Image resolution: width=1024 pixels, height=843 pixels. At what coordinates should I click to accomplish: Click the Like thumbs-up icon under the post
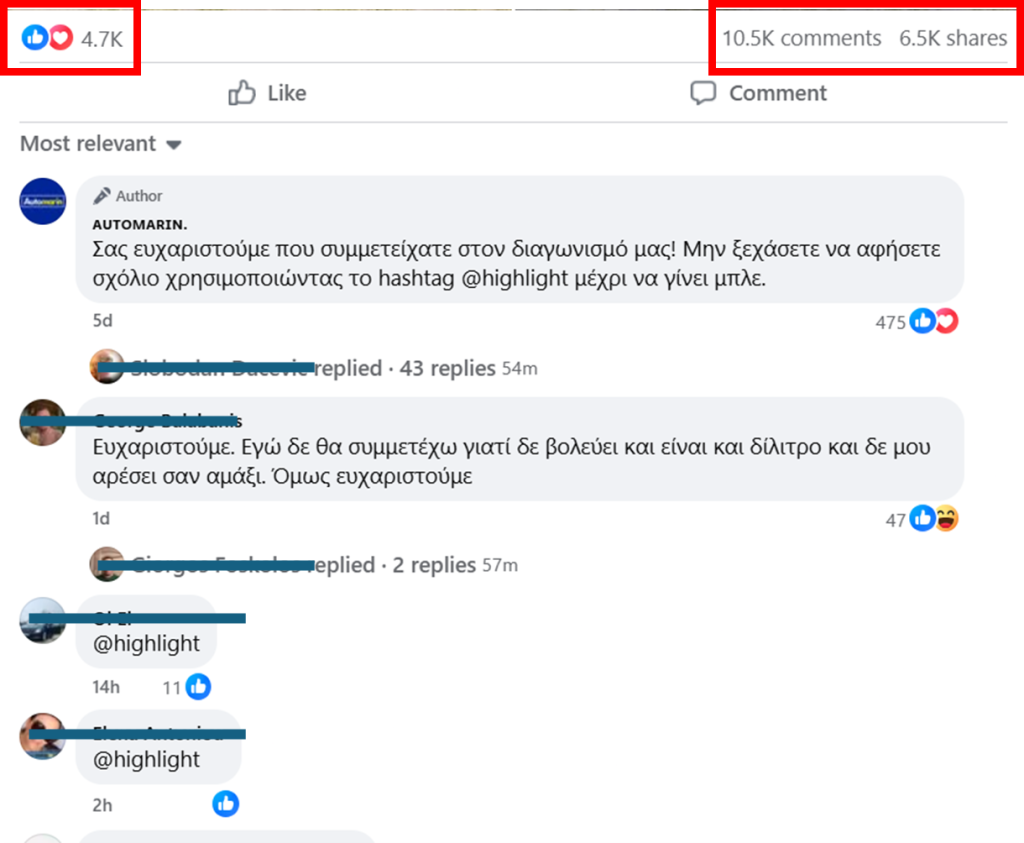[242, 93]
